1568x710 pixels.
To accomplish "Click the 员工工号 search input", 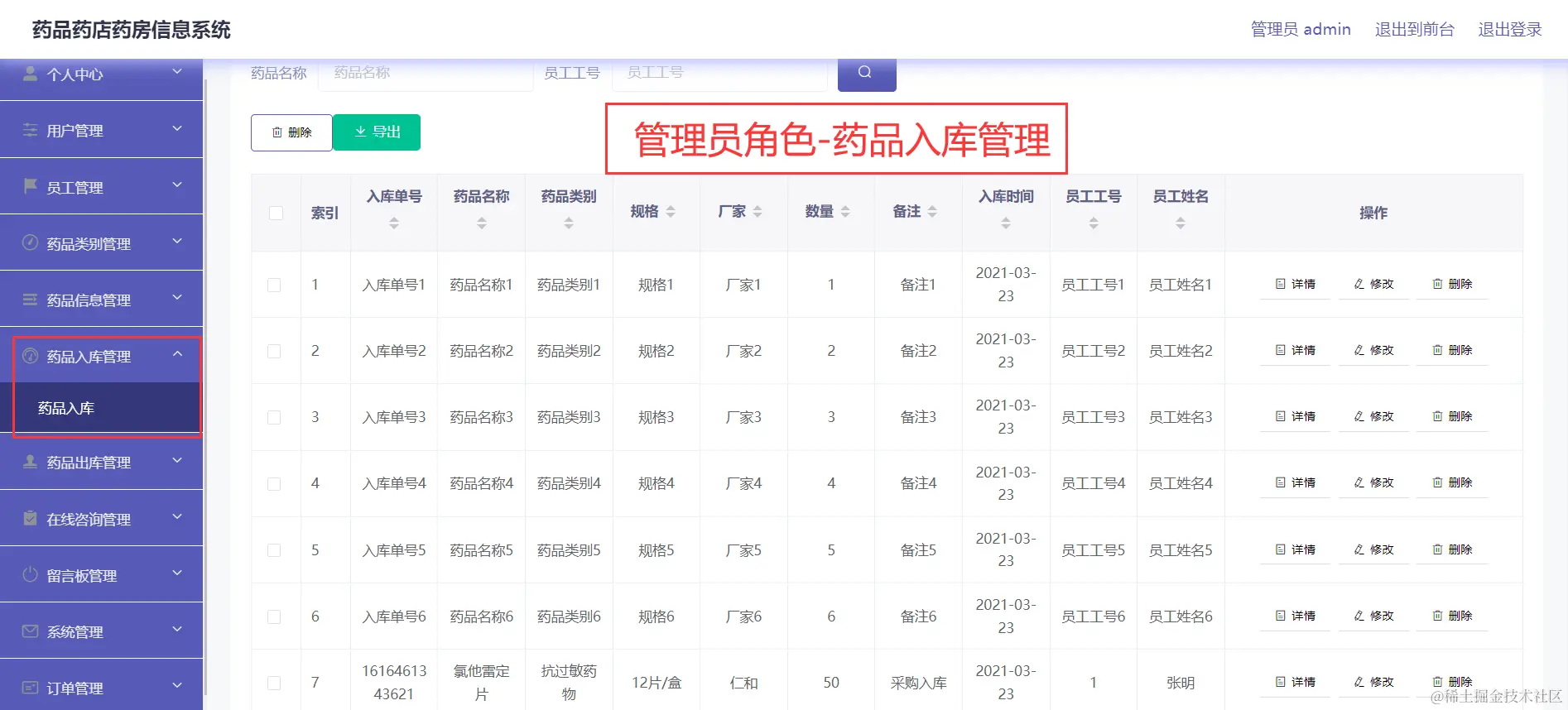I will (719, 73).
